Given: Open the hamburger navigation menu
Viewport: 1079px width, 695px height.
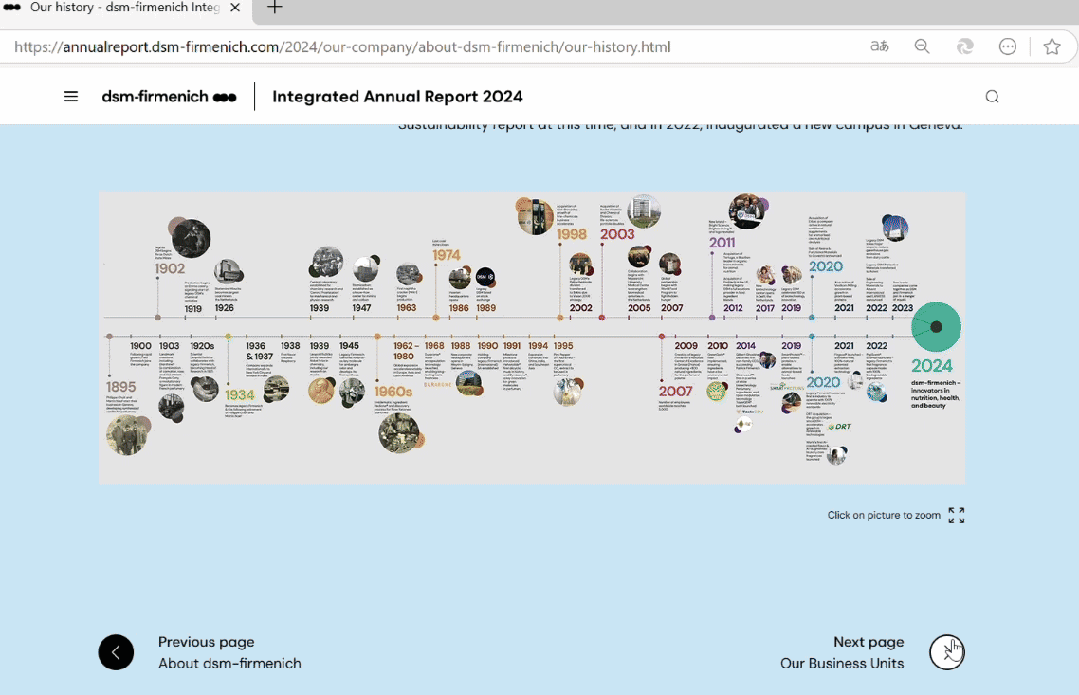Looking at the screenshot, I should [71, 97].
